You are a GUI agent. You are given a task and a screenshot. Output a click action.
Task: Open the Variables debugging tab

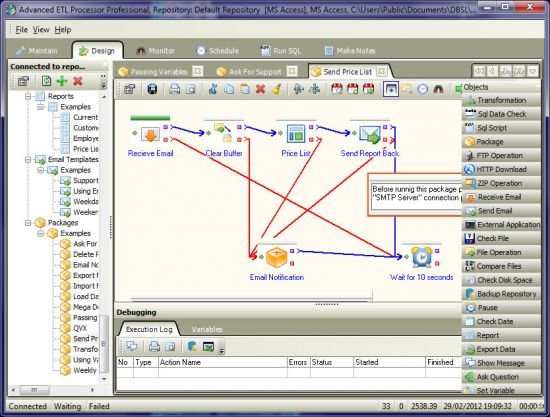[x=207, y=329]
